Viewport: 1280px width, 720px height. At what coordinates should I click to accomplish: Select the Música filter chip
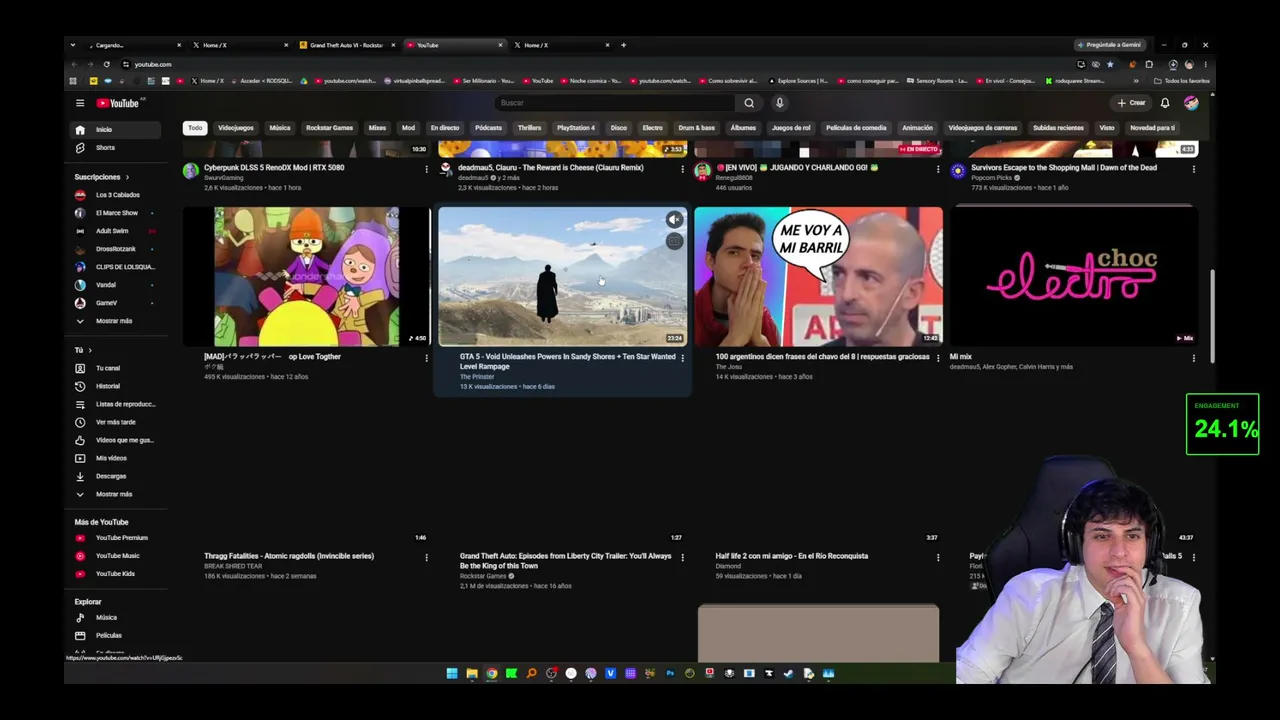coord(280,128)
